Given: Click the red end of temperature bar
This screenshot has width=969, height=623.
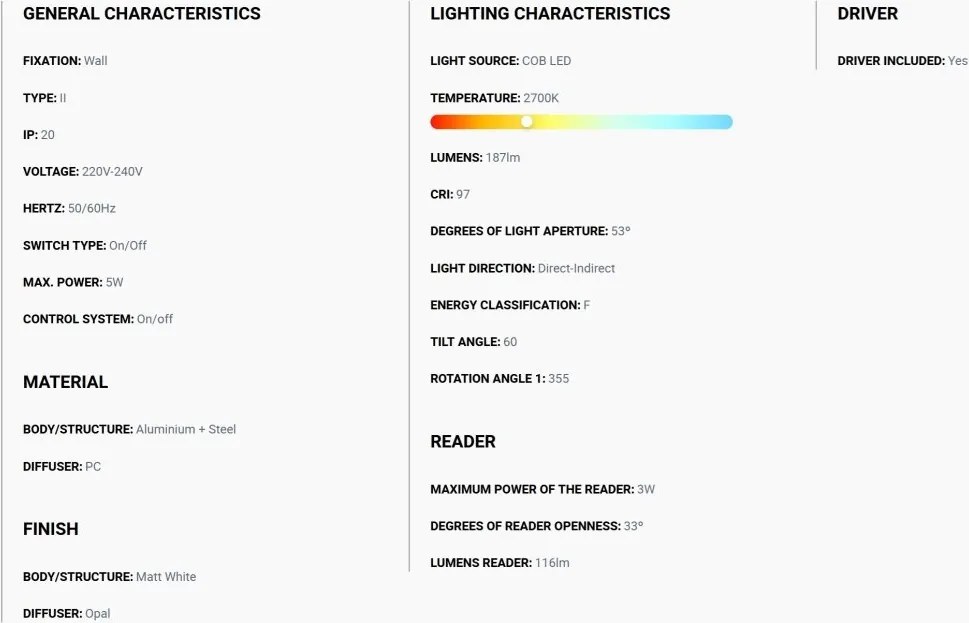Looking at the screenshot, I should (x=439, y=122).
